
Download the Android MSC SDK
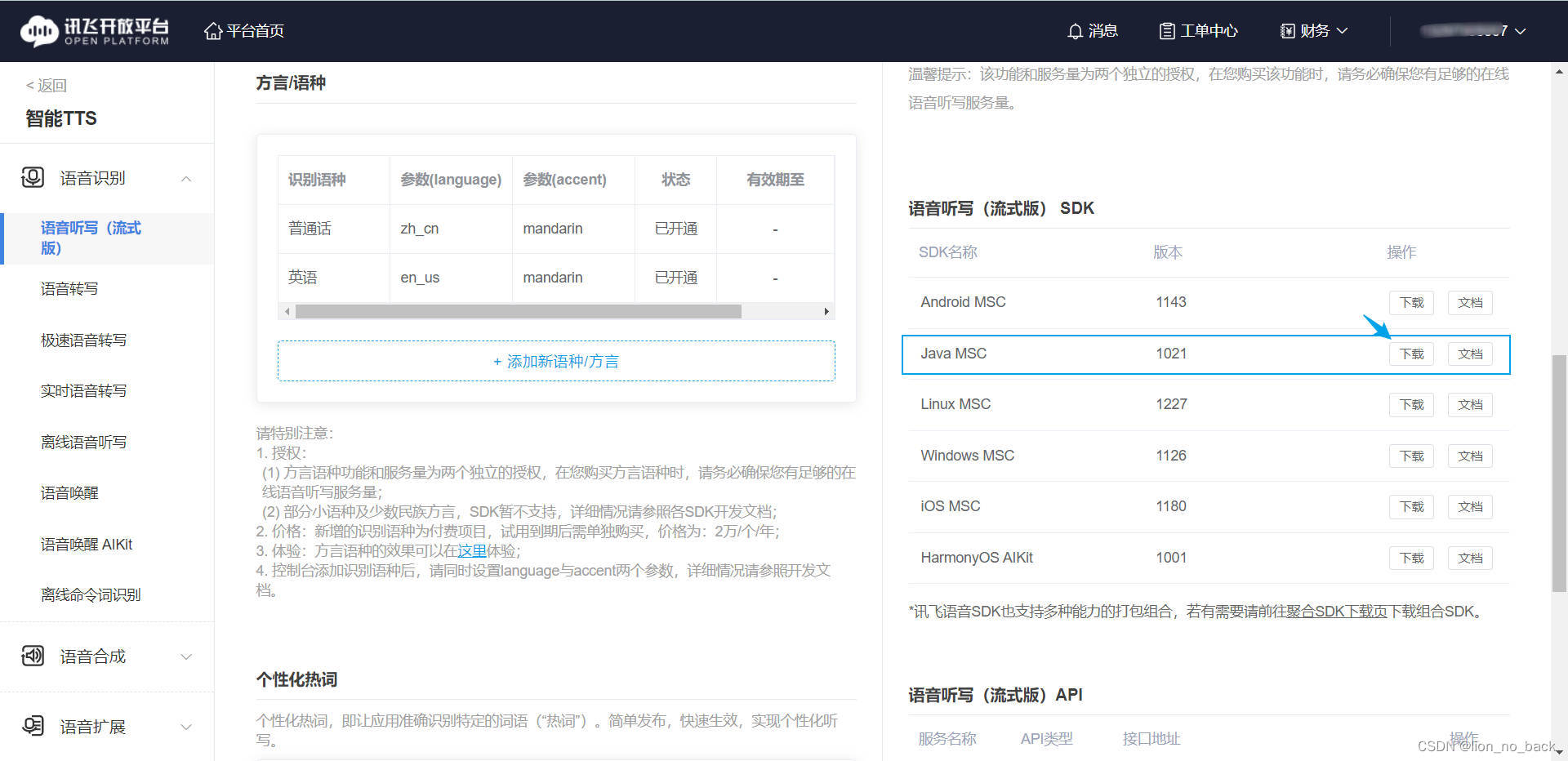(x=1411, y=303)
